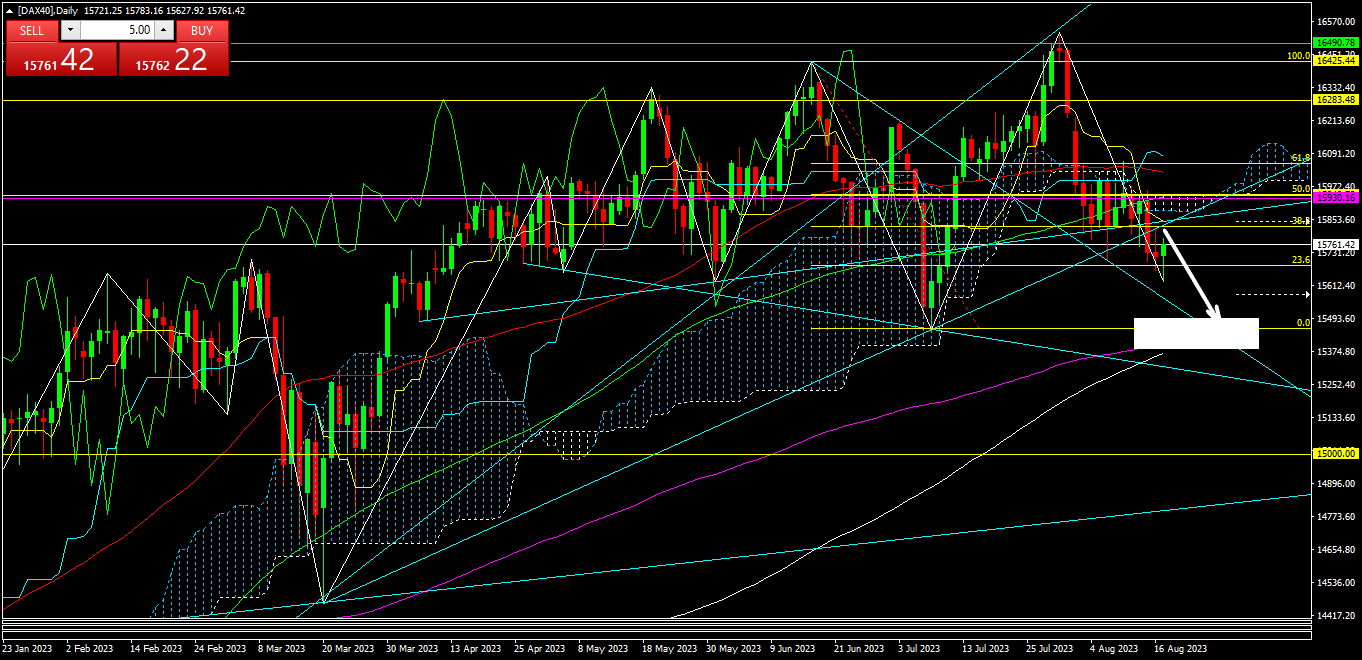The image size is (1362, 660).
Task: Select the yellow 15000.00 level tag
Action: tap(1336, 454)
